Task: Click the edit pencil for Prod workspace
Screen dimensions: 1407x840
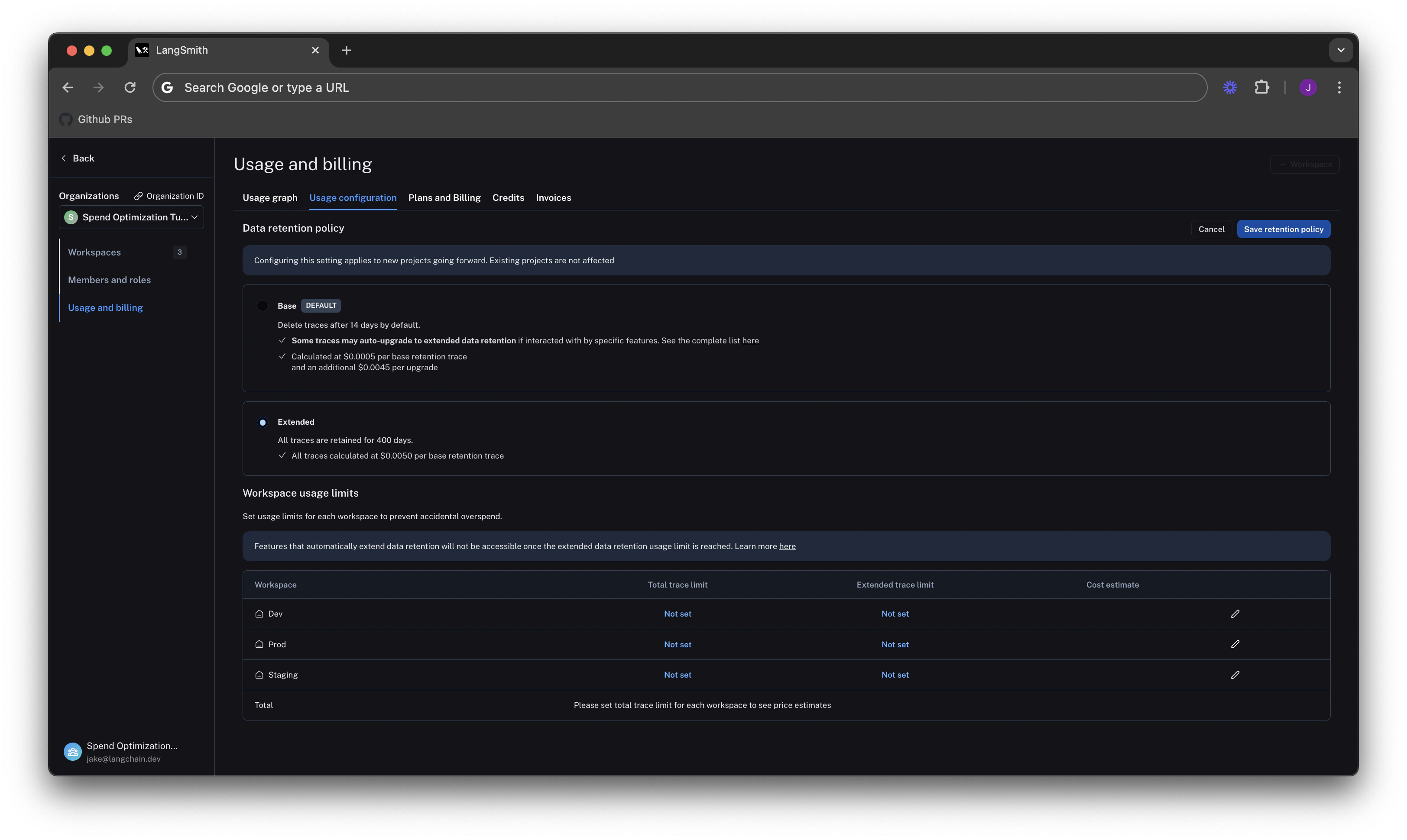Action: (1235, 644)
